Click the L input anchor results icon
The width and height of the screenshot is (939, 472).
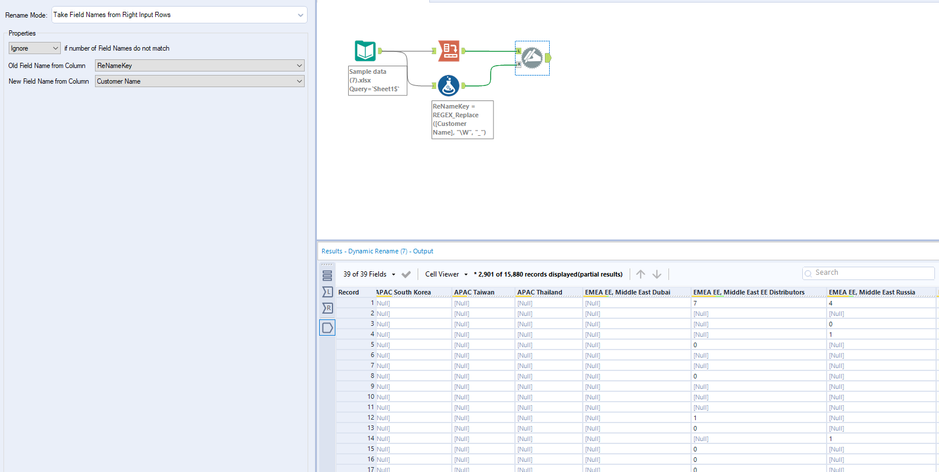[x=327, y=291]
